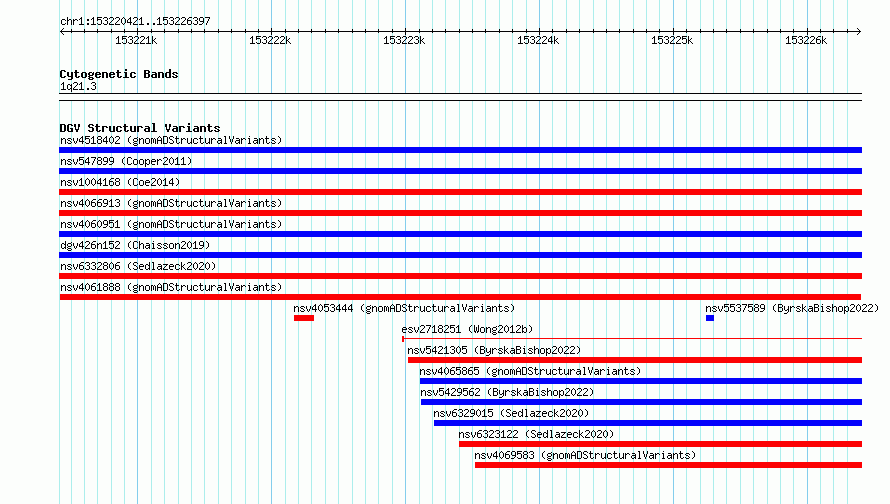Image resolution: width=890 pixels, height=504 pixels.
Task: Click the 153222k ruler mark
Action: [x=270, y=40]
